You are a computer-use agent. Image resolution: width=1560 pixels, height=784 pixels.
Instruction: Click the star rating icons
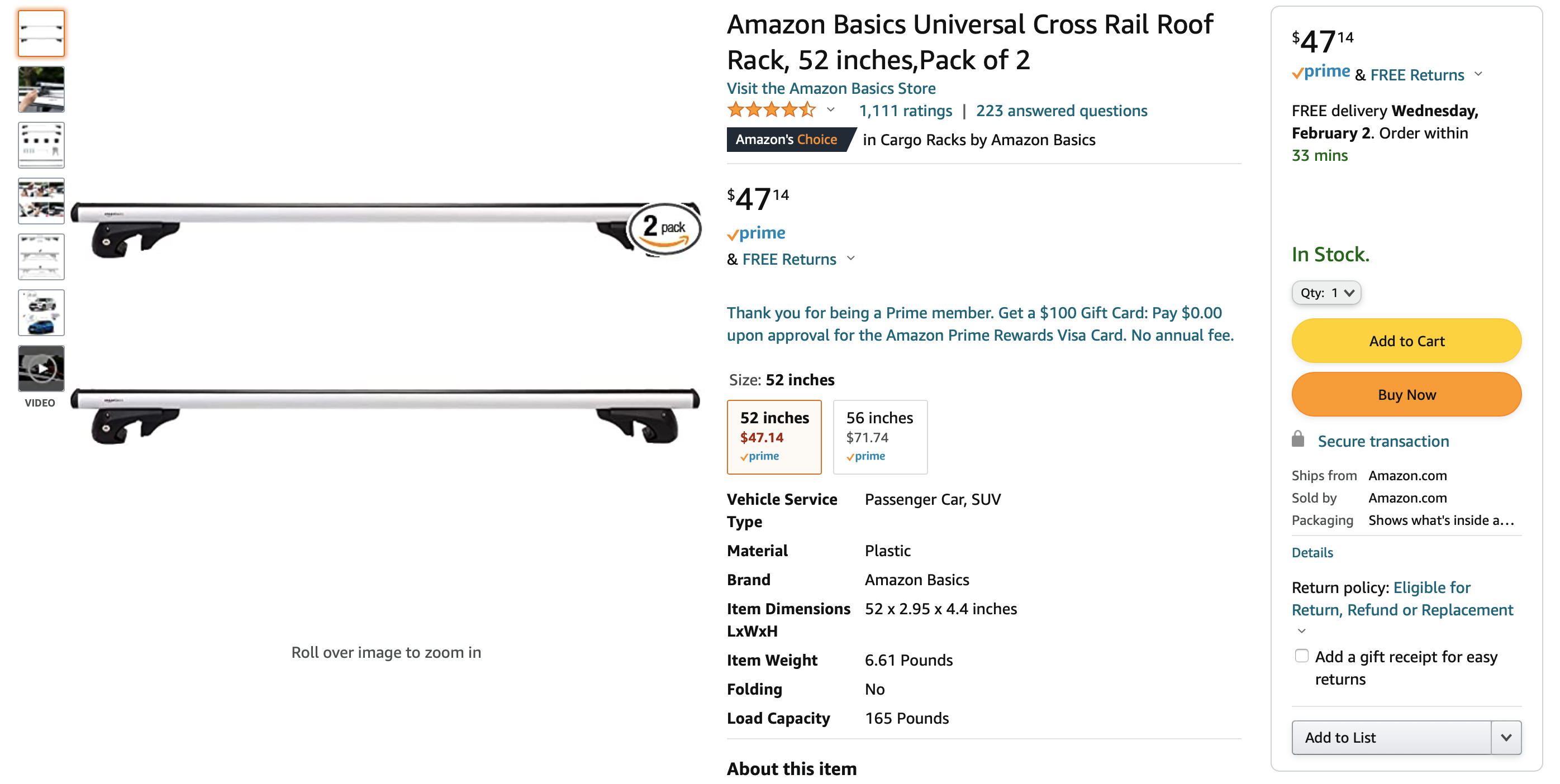pyautogui.click(x=772, y=110)
